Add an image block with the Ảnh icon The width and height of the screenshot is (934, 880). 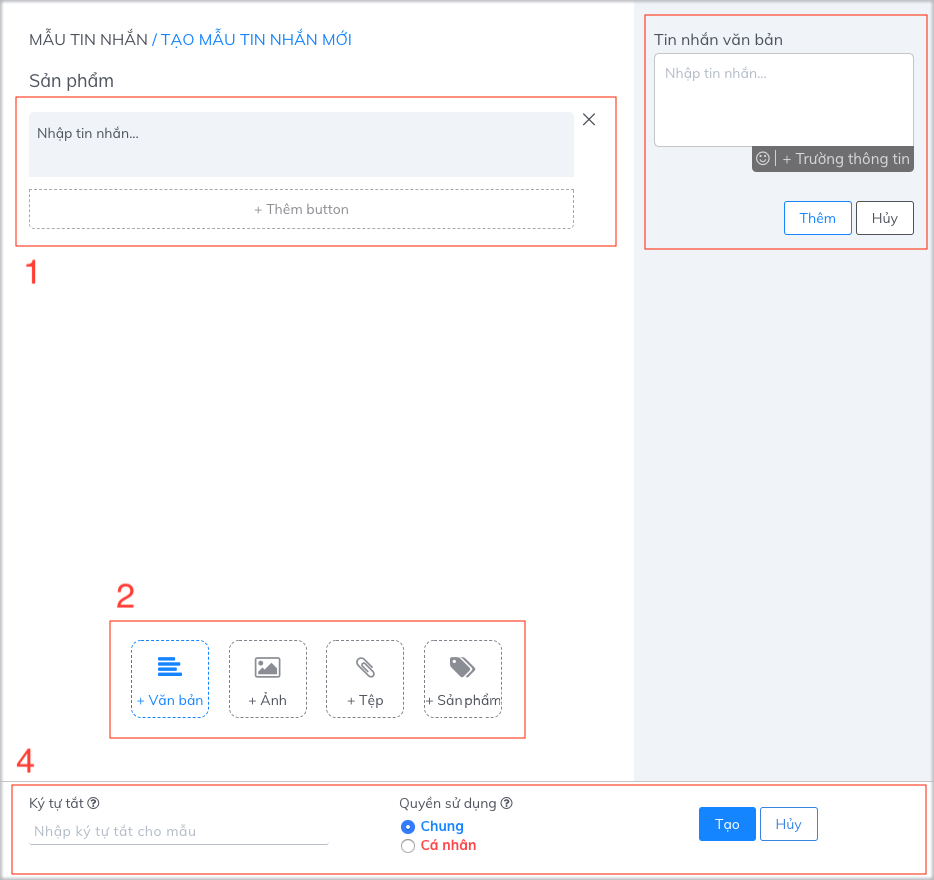click(x=267, y=678)
